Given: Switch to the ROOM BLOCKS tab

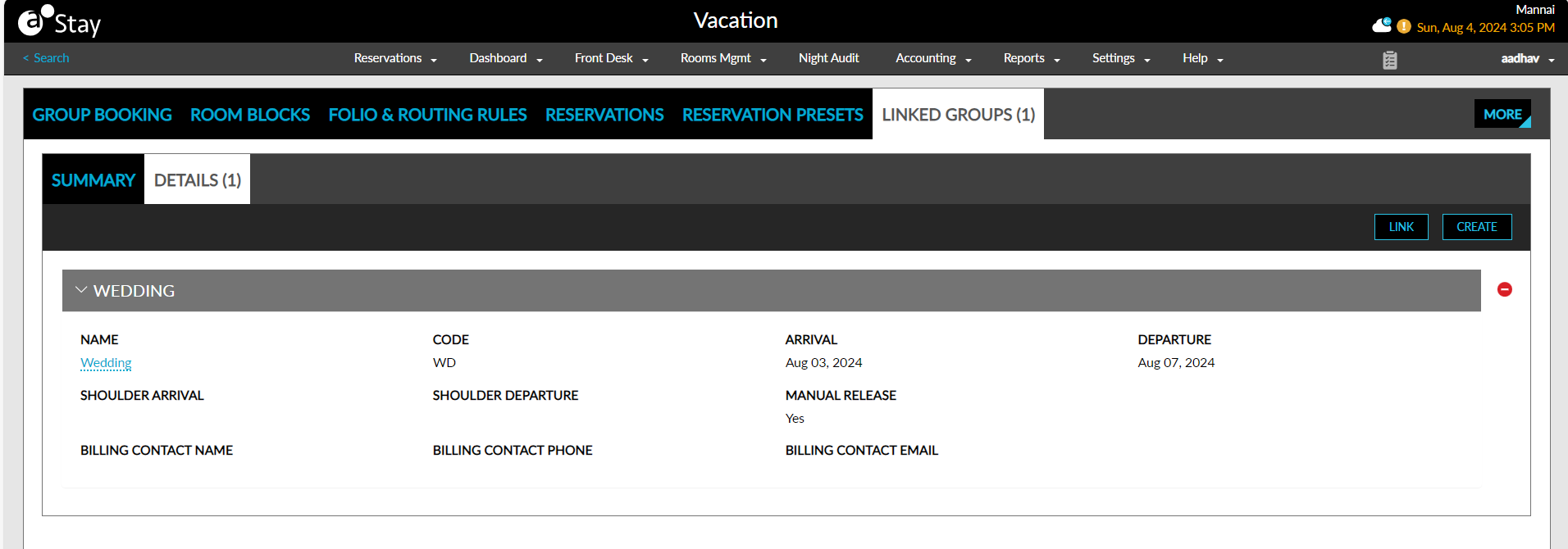Looking at the screenshot, I should (250, 115).
